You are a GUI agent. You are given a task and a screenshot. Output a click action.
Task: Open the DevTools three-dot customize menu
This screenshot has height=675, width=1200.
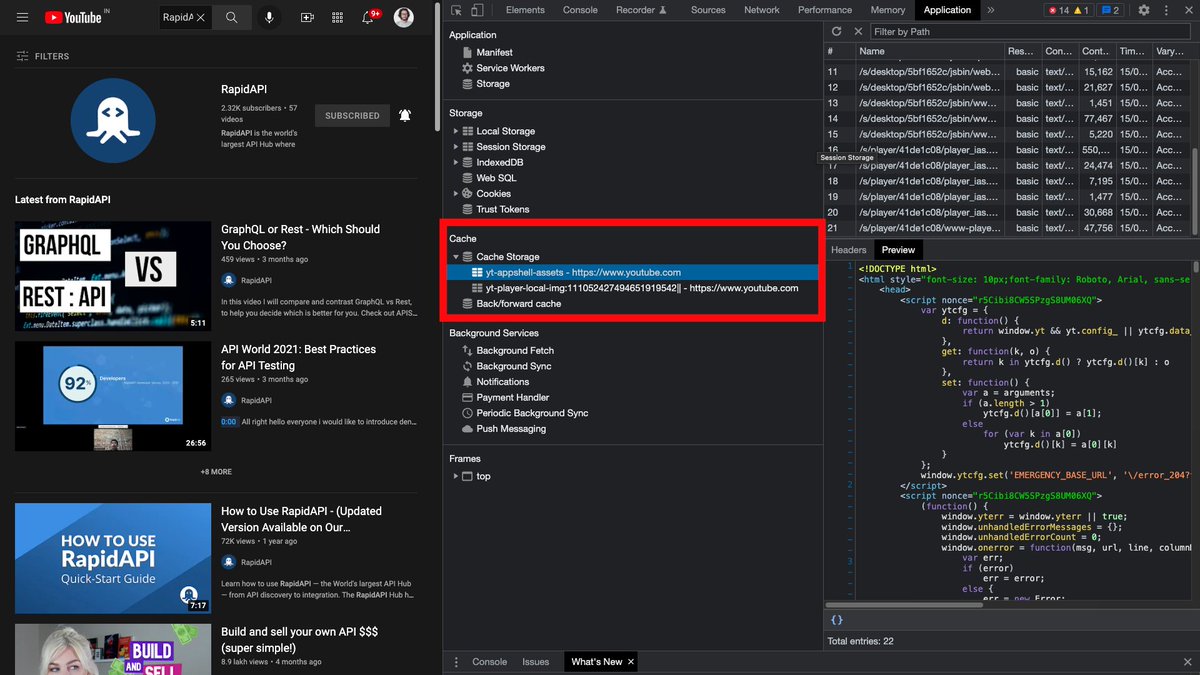pyautogui.click(x=1164, y=10)
